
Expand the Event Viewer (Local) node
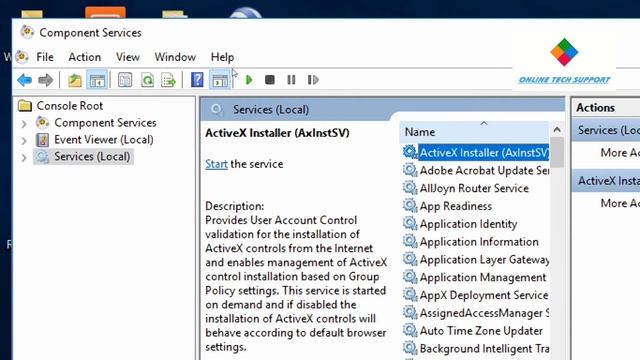point(24,140)
